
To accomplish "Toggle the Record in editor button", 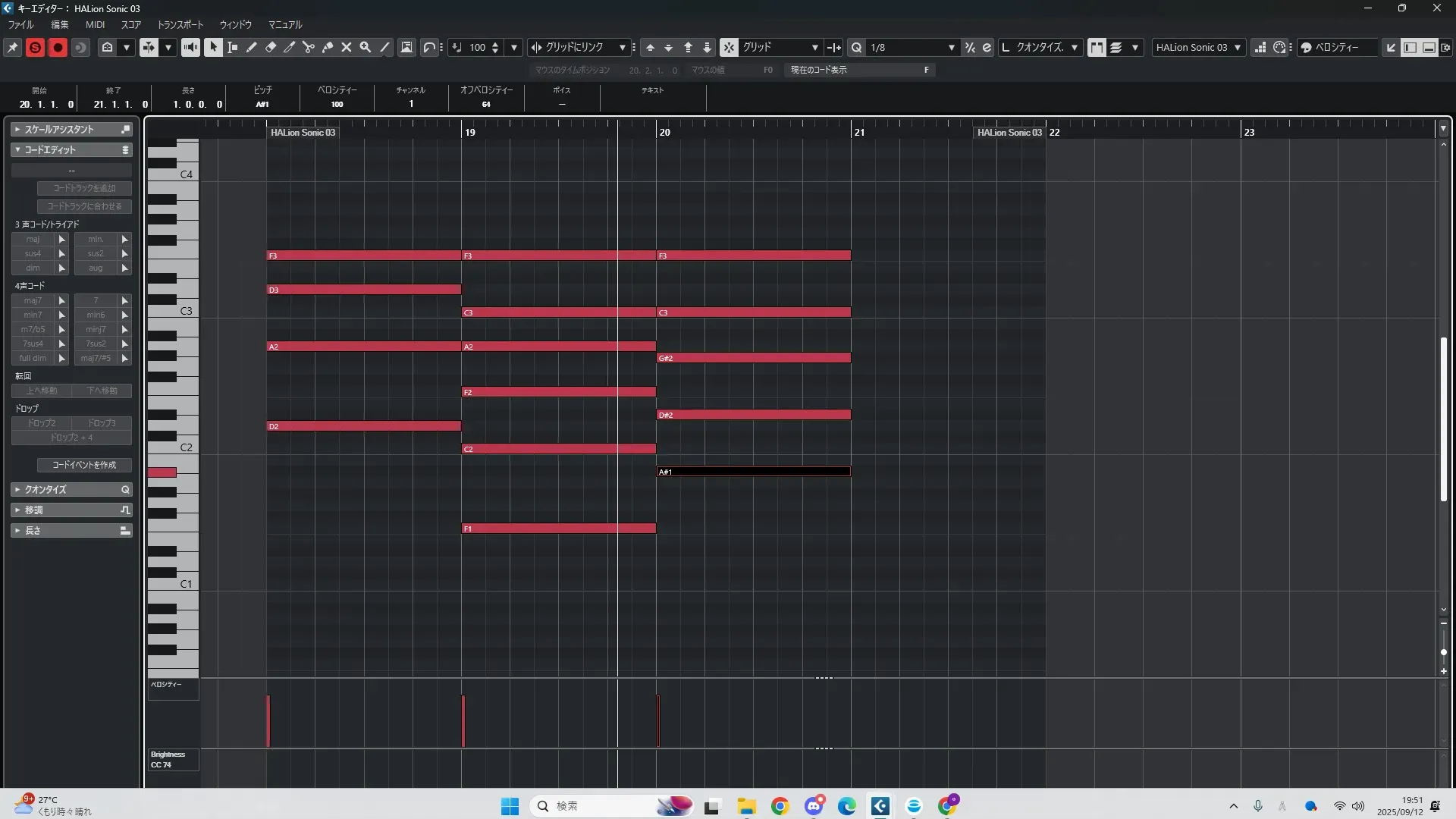I will pos(58,47).
